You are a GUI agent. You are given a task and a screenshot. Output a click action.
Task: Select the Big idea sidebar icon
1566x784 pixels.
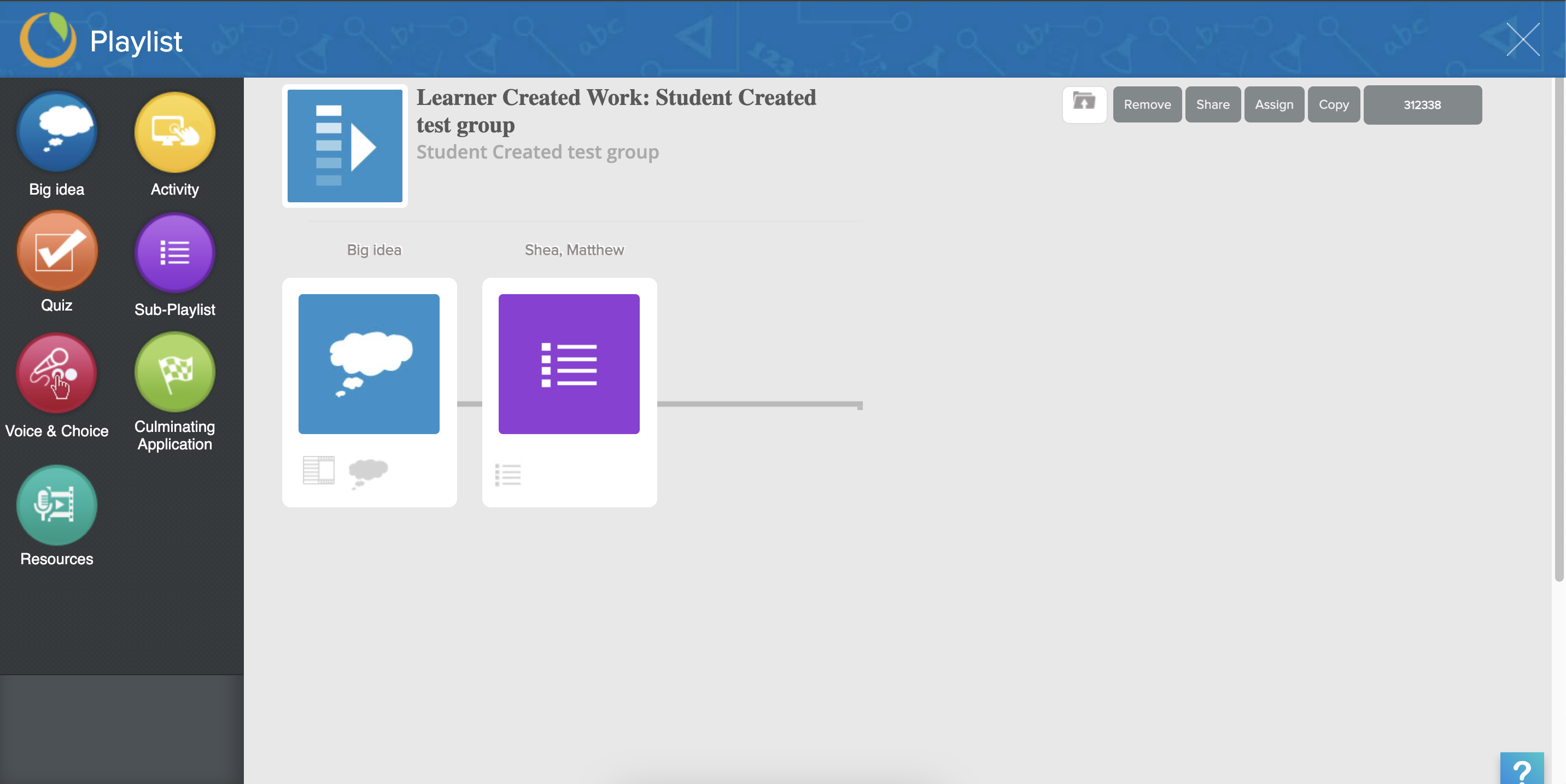(56, 132)
